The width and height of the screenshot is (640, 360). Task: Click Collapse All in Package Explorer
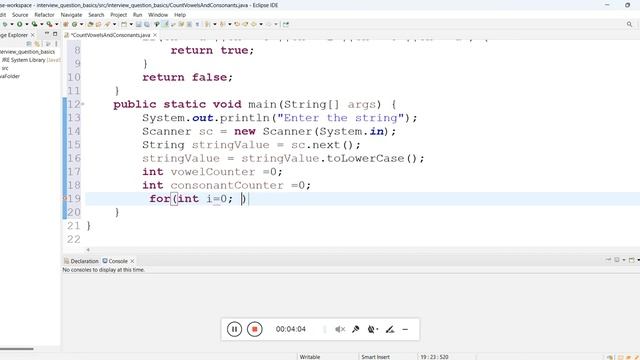pos(29,44)
